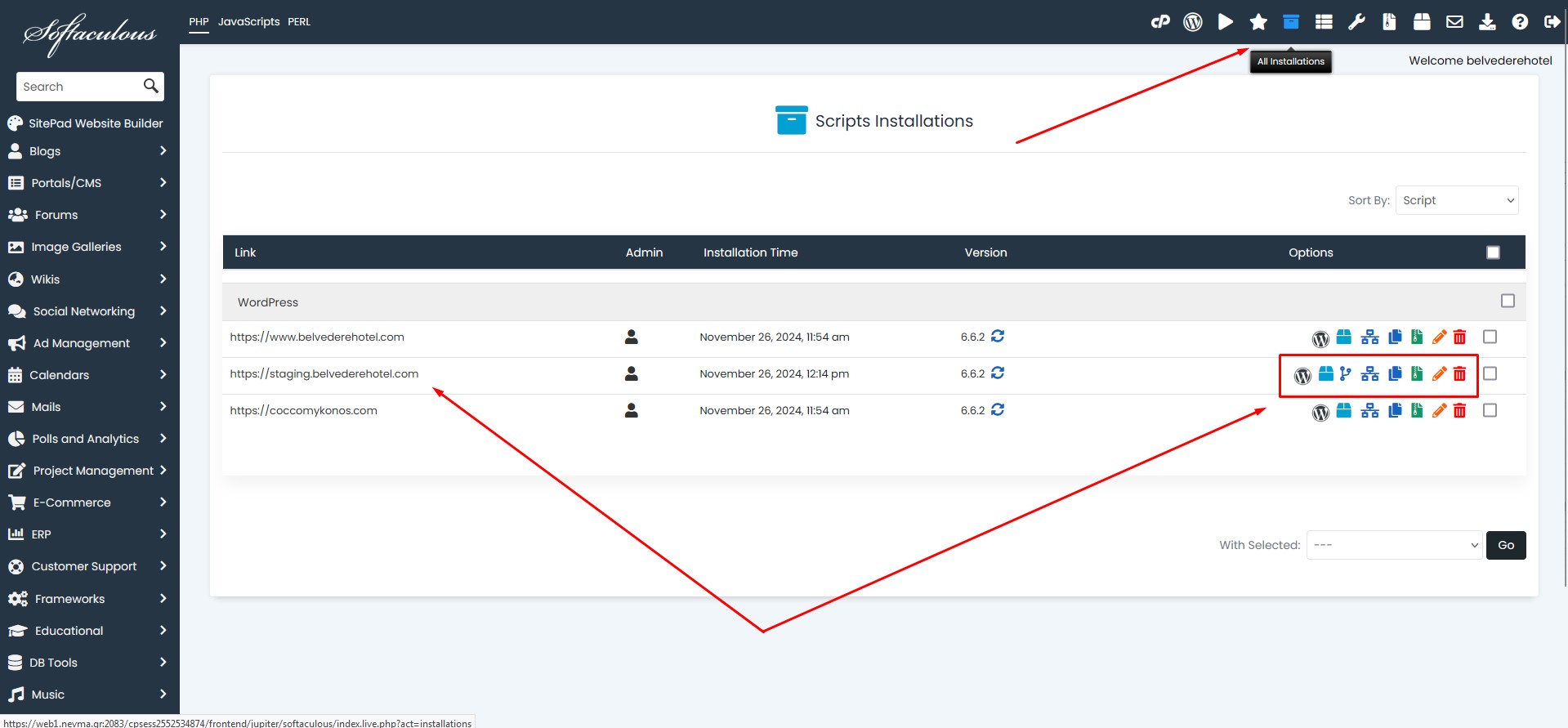Click update refresh icon beside www.belvederehotel.com version
This screenshot has height=728, width=1568.
coord(998,337)
